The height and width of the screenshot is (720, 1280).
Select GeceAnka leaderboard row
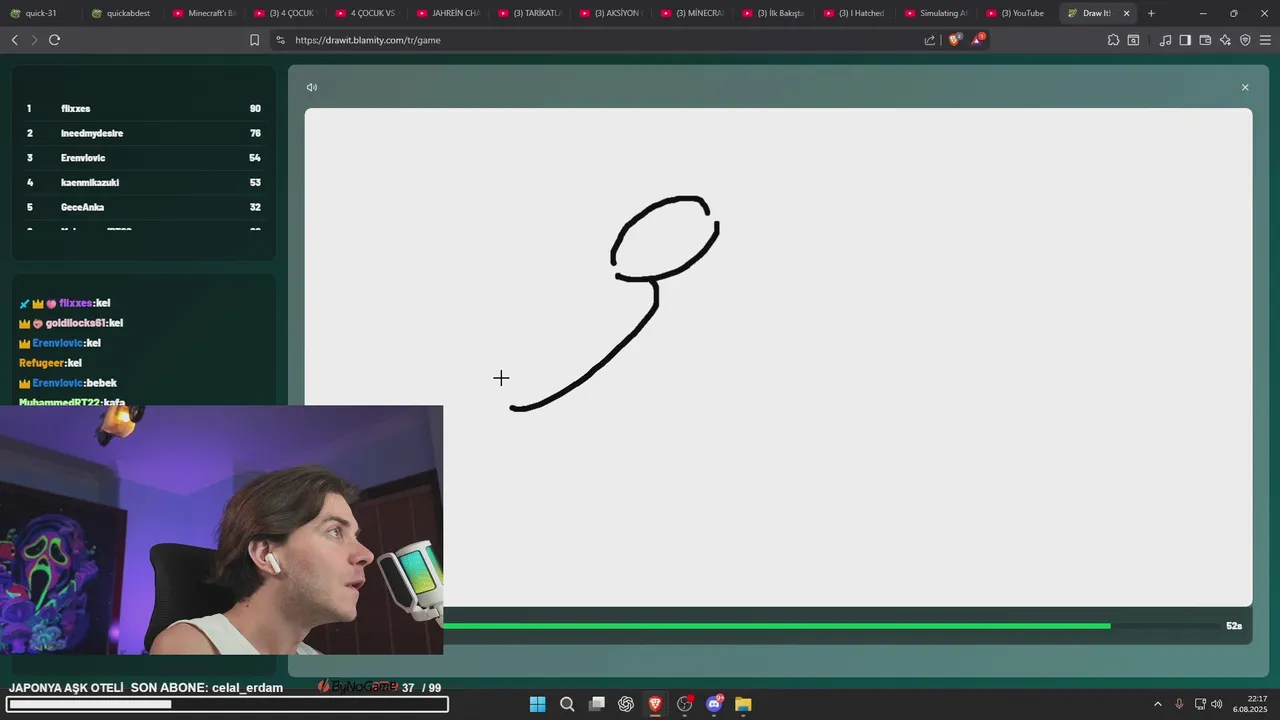[x=143, y=207]
